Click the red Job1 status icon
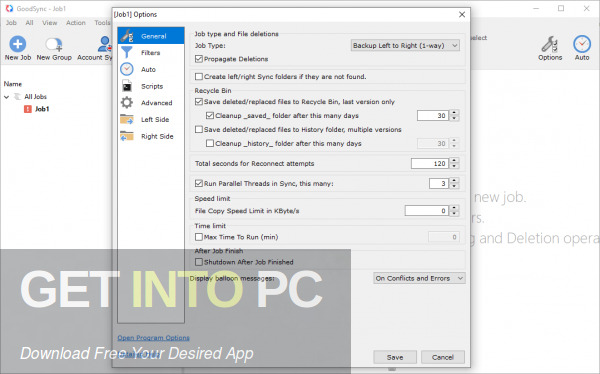This screenshot has width=600, height=374. click(x=28, y=109)
